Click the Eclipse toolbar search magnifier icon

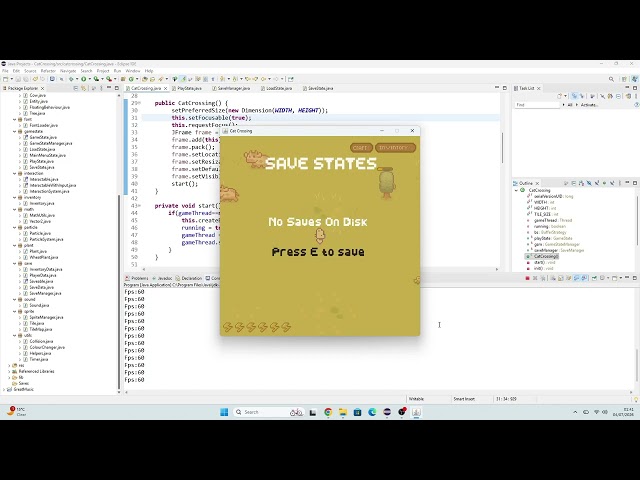[x=611, y=79]
